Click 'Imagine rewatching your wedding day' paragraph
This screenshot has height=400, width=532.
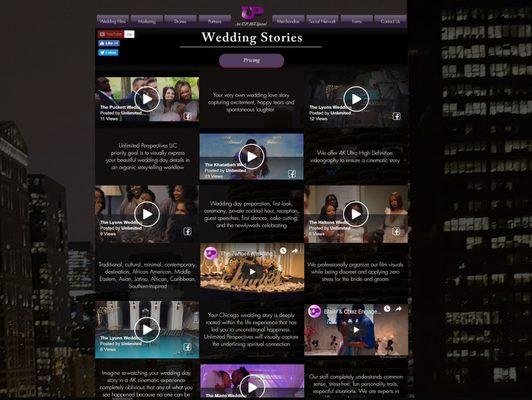click(x=147, y=384)
